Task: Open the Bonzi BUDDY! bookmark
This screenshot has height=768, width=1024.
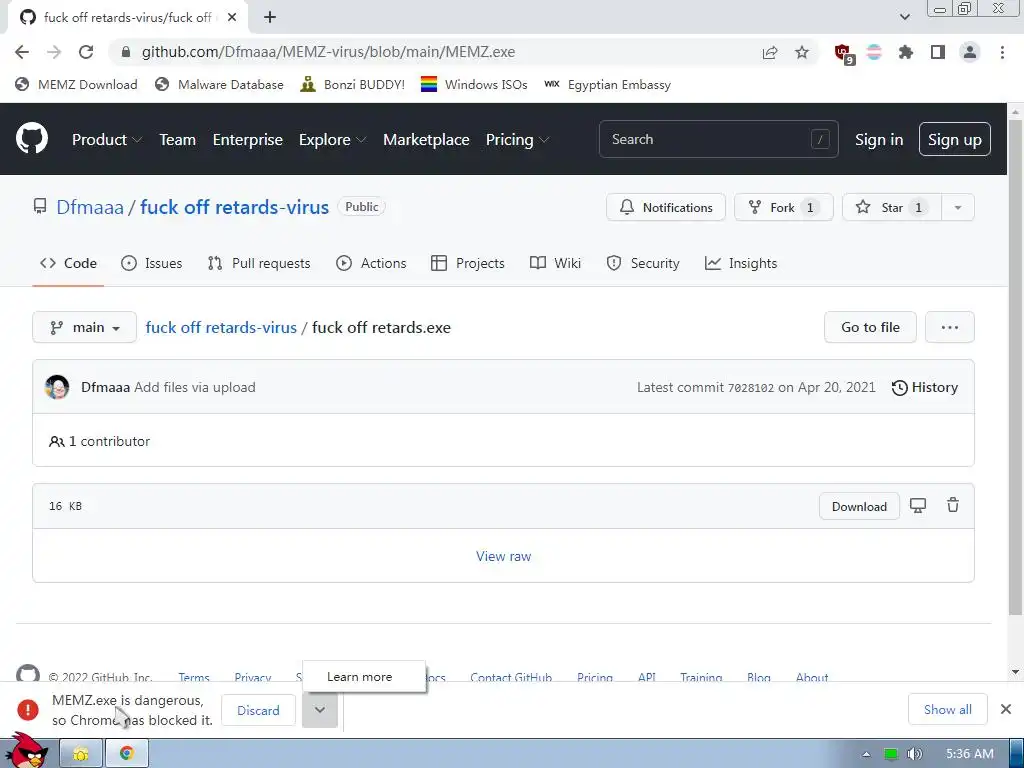Action: [353, 85]
